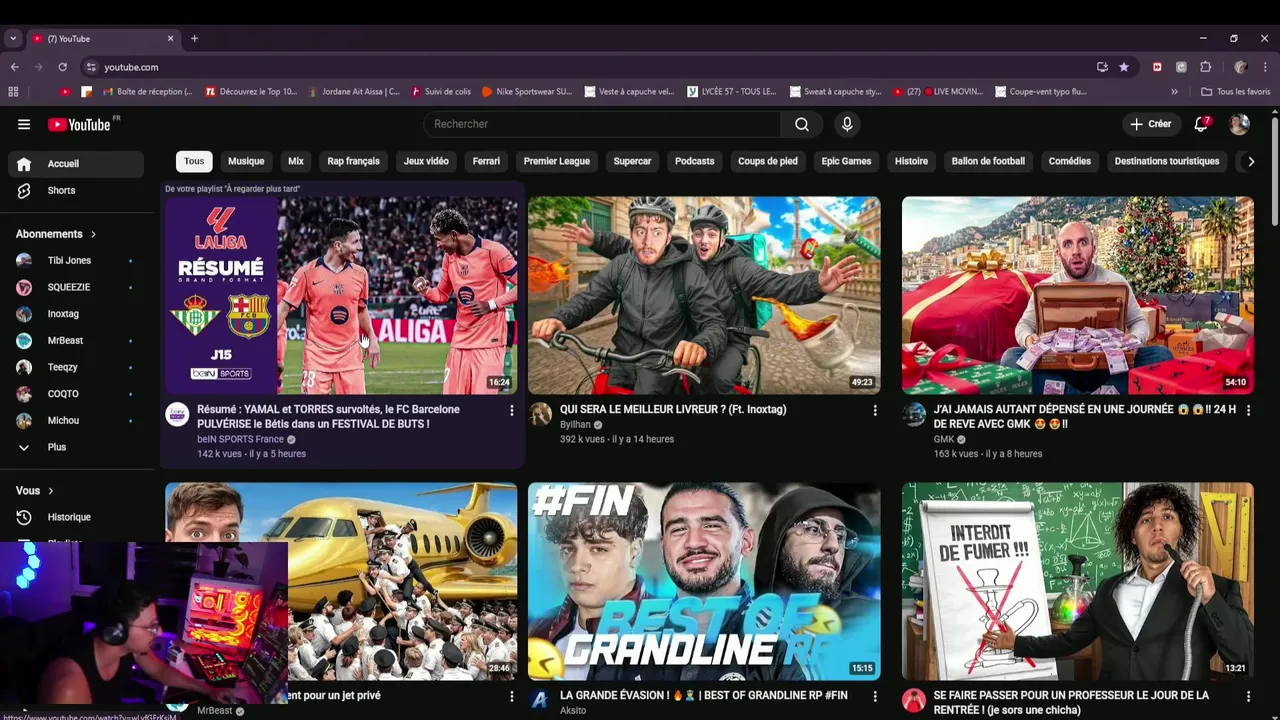Click the search magnifier button
This screenshot has height=720, width=1280.
point(802,124)
